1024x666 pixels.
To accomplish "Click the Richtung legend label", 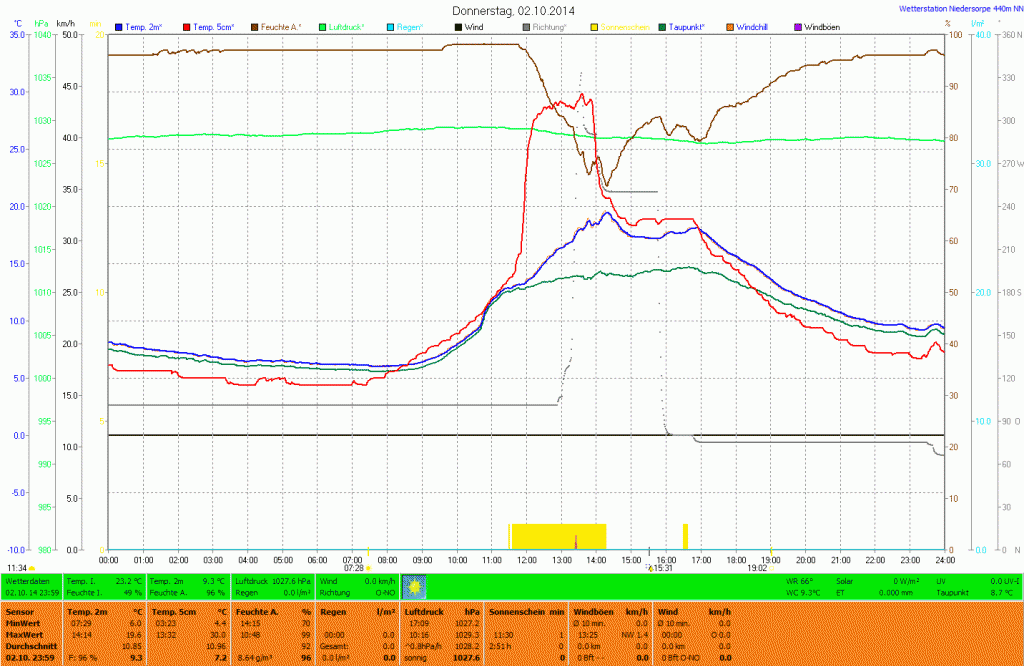I will point(550,26).
